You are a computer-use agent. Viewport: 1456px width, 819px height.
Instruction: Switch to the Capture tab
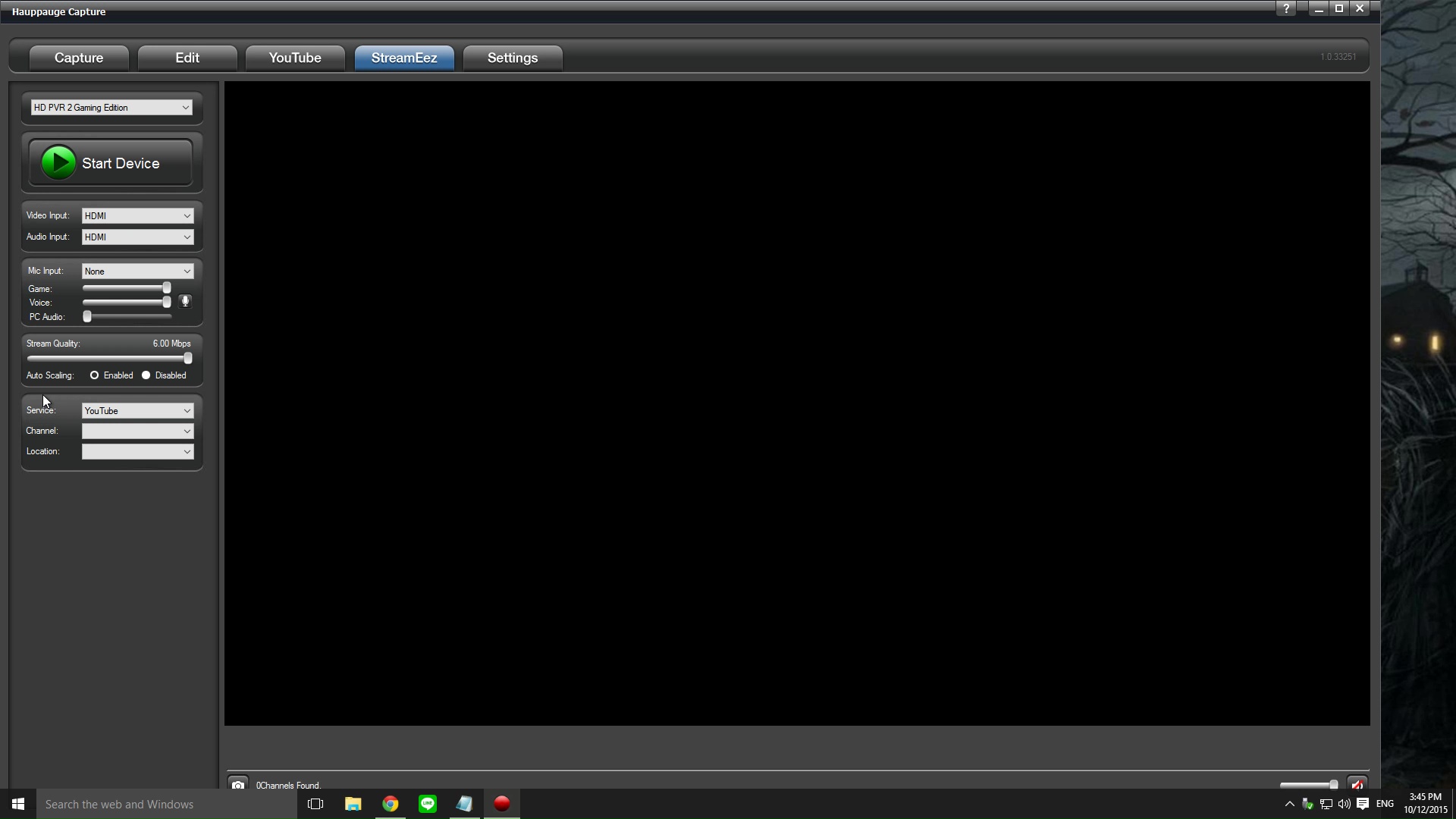pyautogui.click(x=79, y=58)
